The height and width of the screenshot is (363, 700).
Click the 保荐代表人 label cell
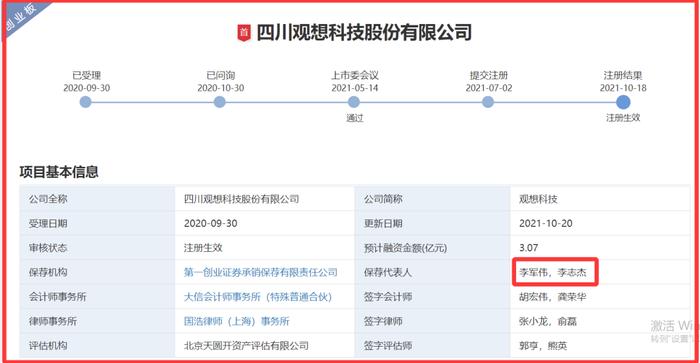[x=432, y=272]
